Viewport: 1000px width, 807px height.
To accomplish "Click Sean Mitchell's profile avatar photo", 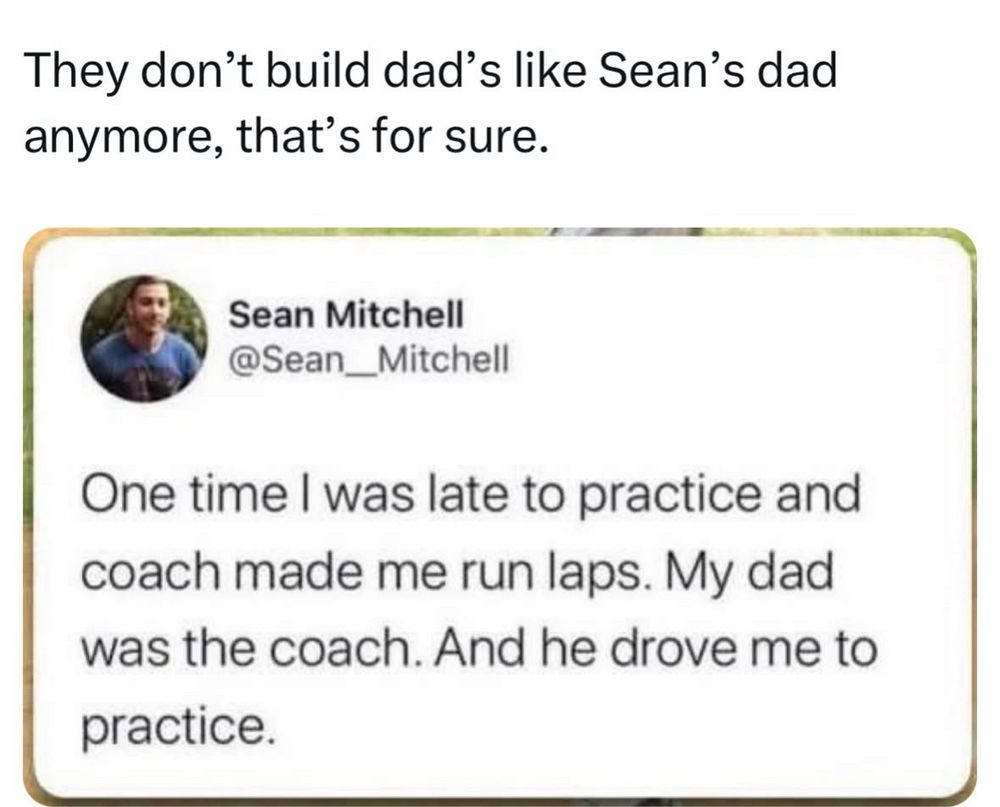I will 144,338.
